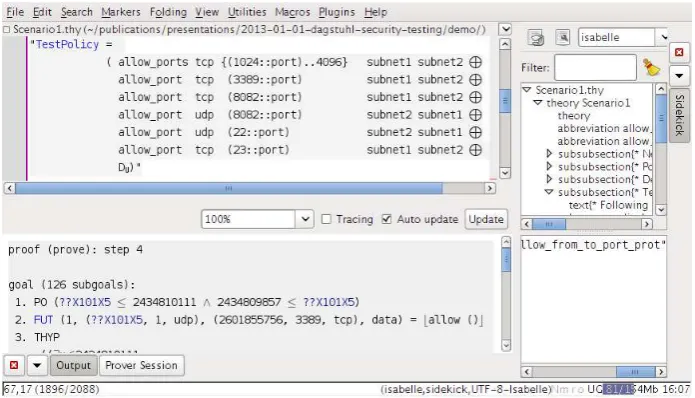Click '(isabelle,sidekick,UTF-8-Isabelle)' in status bar
Viewport: 695px width, 398px height.
465,389
